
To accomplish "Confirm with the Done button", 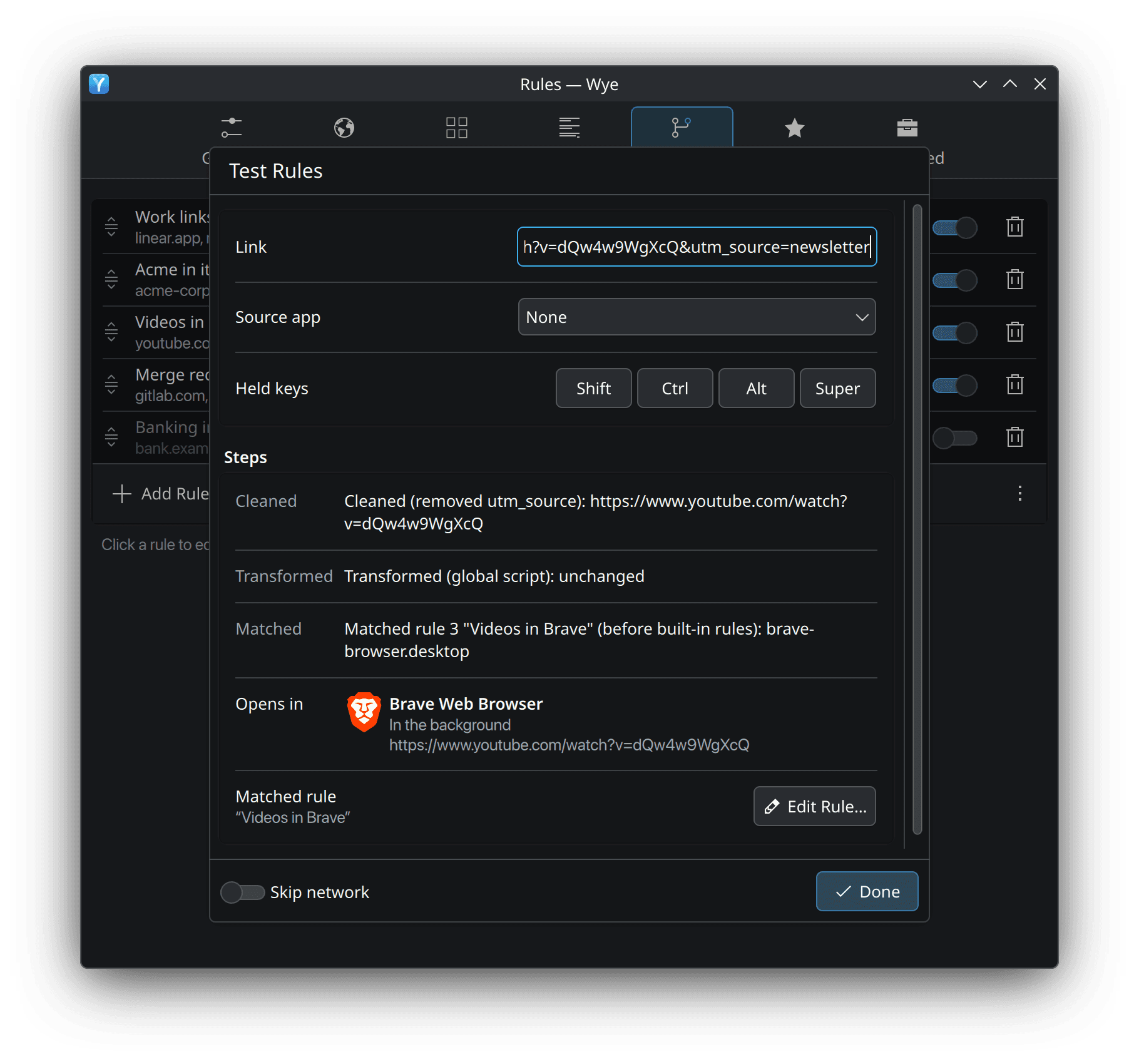I will pos(867,891).
